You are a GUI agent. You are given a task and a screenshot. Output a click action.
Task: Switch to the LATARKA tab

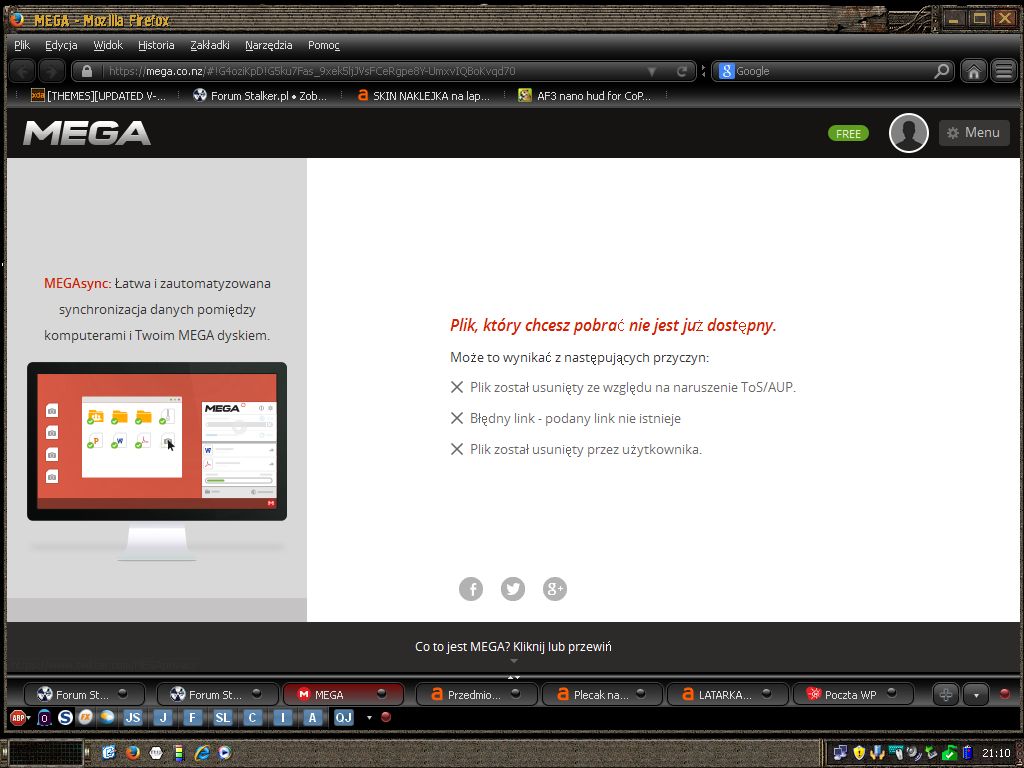726,694
